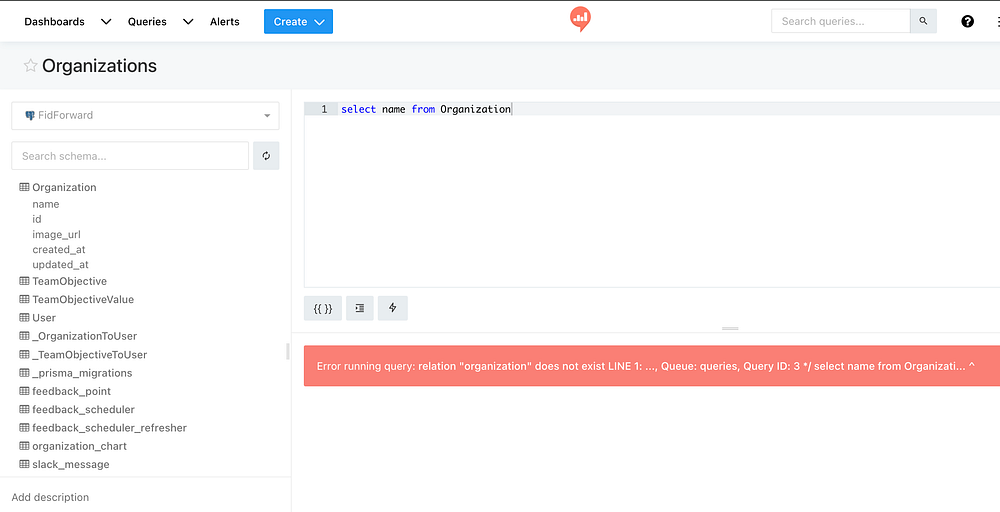Collapse the Organization table in schema
1000x512 pixels.
[64, 187]
